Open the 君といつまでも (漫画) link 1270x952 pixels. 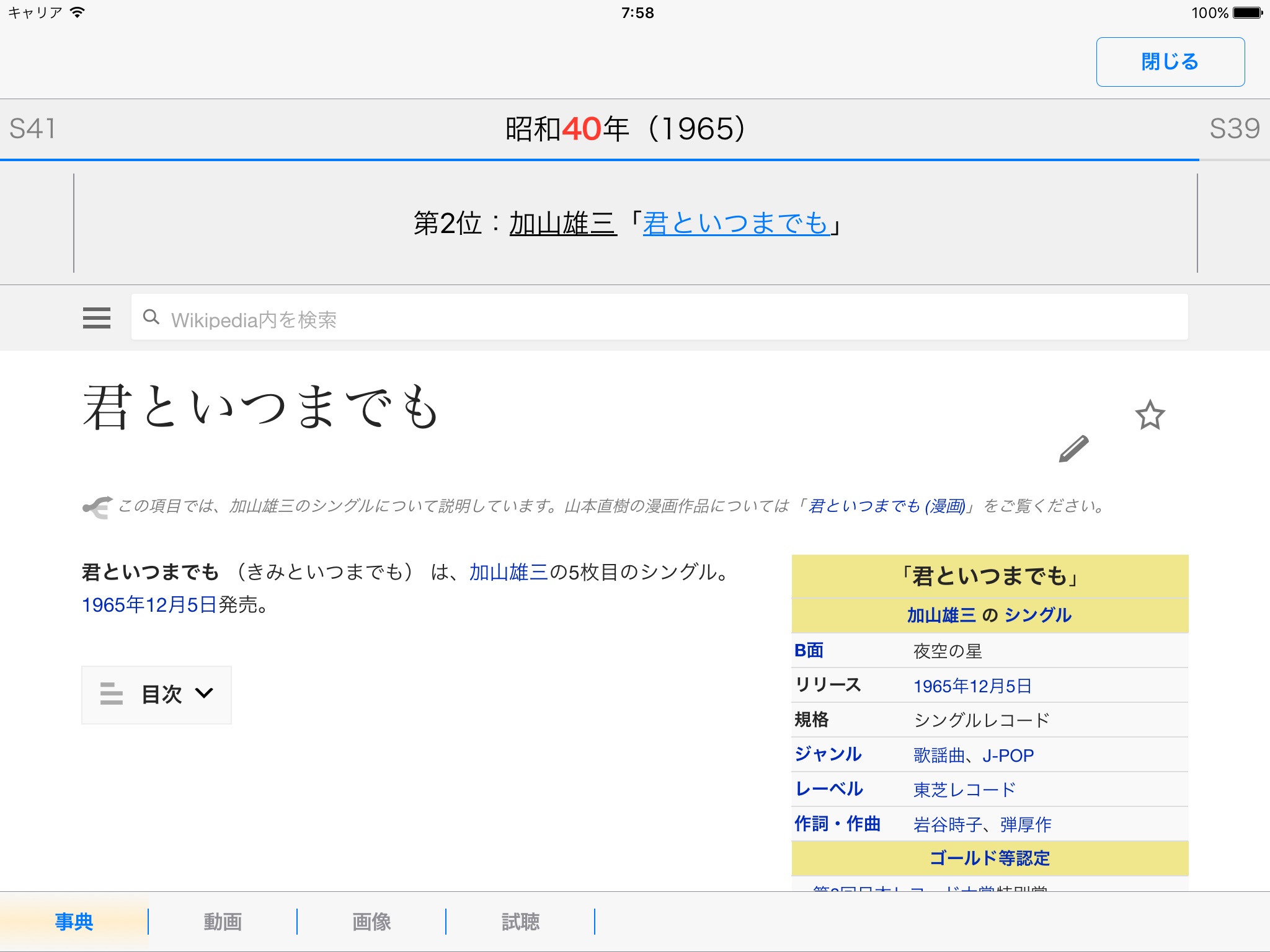[887, 506]
